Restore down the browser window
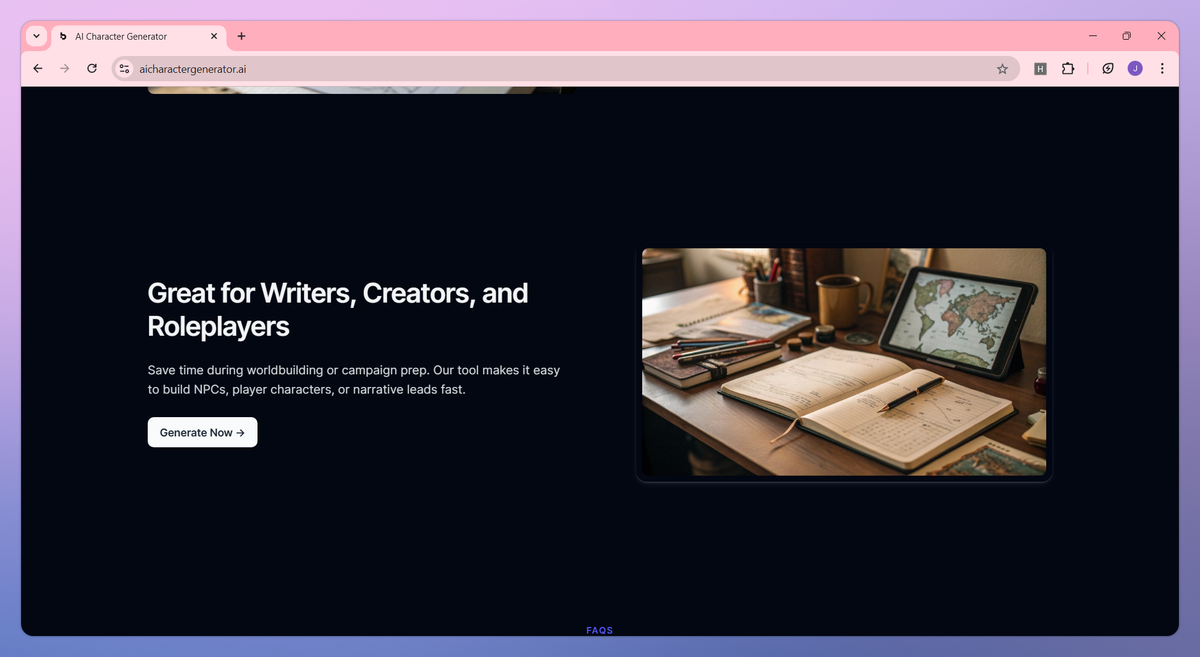The width and height of the screenshot is (1200, 657). tap(1126, 36)
